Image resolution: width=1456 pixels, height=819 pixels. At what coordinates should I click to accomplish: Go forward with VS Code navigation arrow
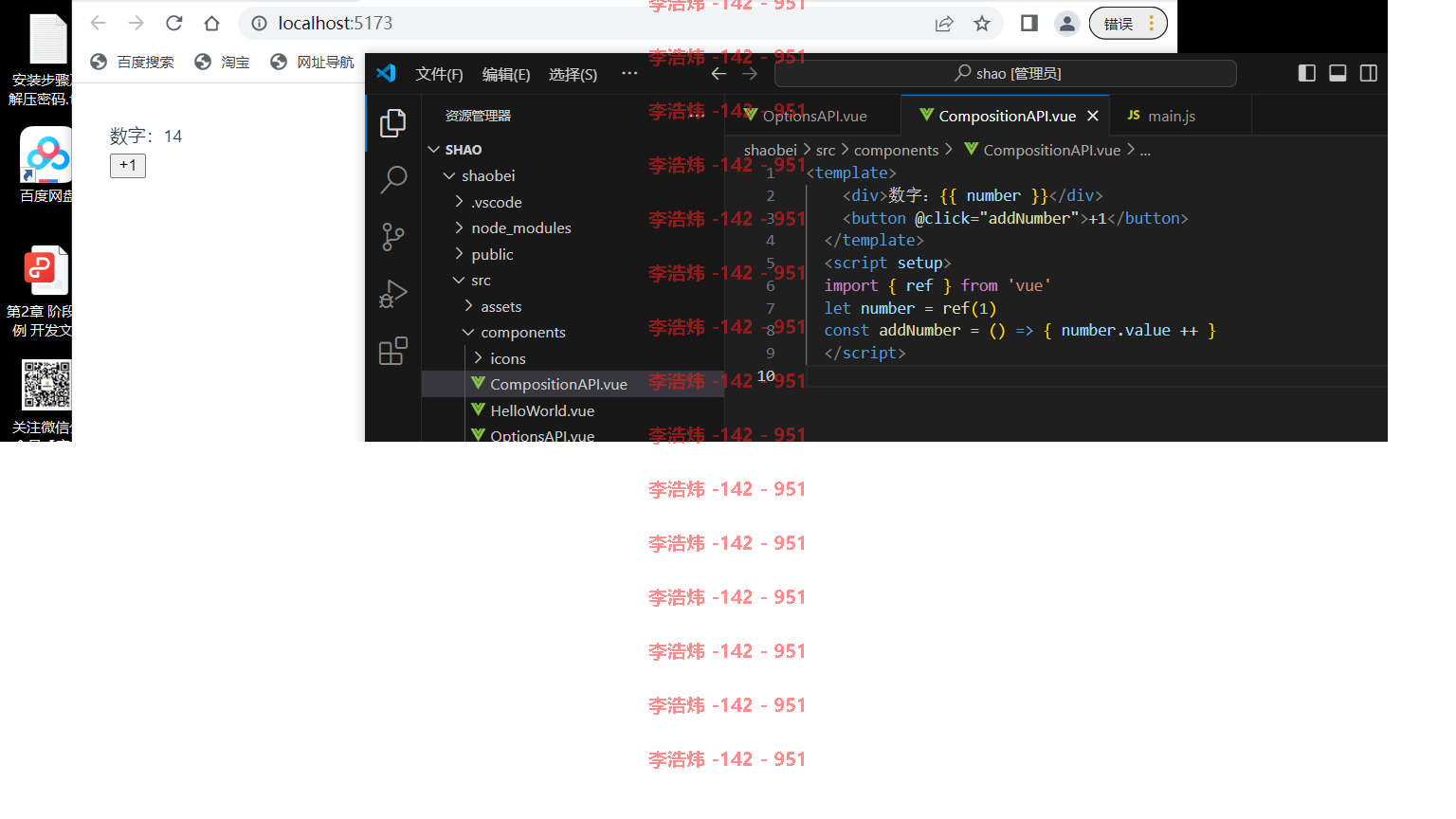750,73
